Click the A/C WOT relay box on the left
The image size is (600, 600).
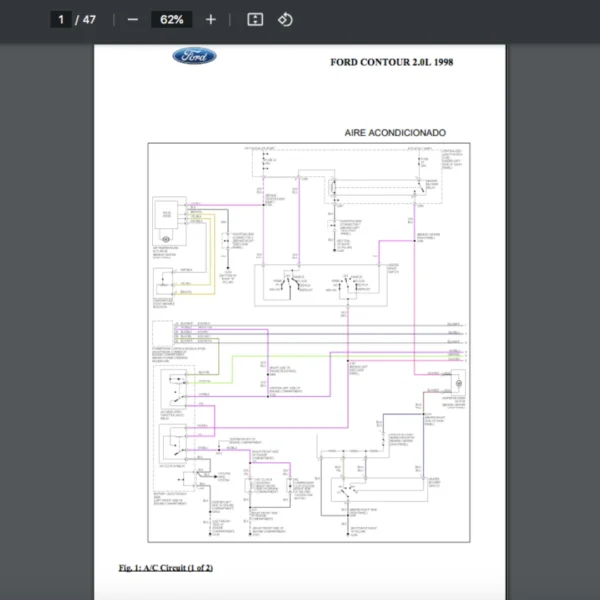(x=175, y=388)
